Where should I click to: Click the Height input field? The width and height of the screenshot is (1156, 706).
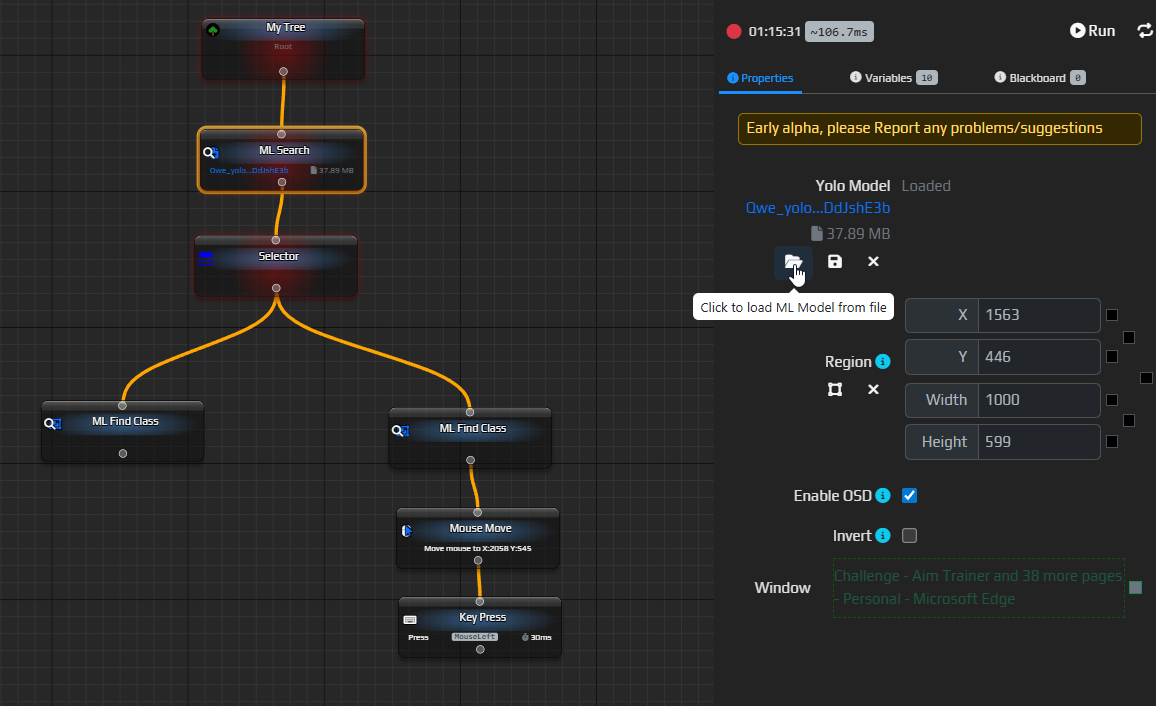1039,442
